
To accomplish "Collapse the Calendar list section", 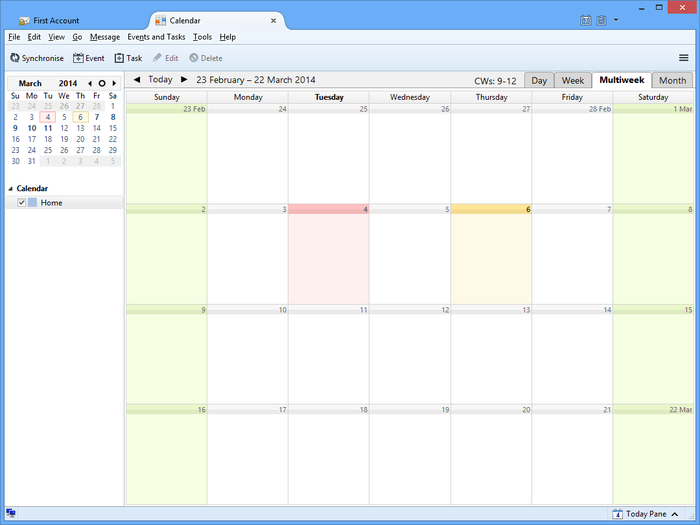I will pos(10,189).
